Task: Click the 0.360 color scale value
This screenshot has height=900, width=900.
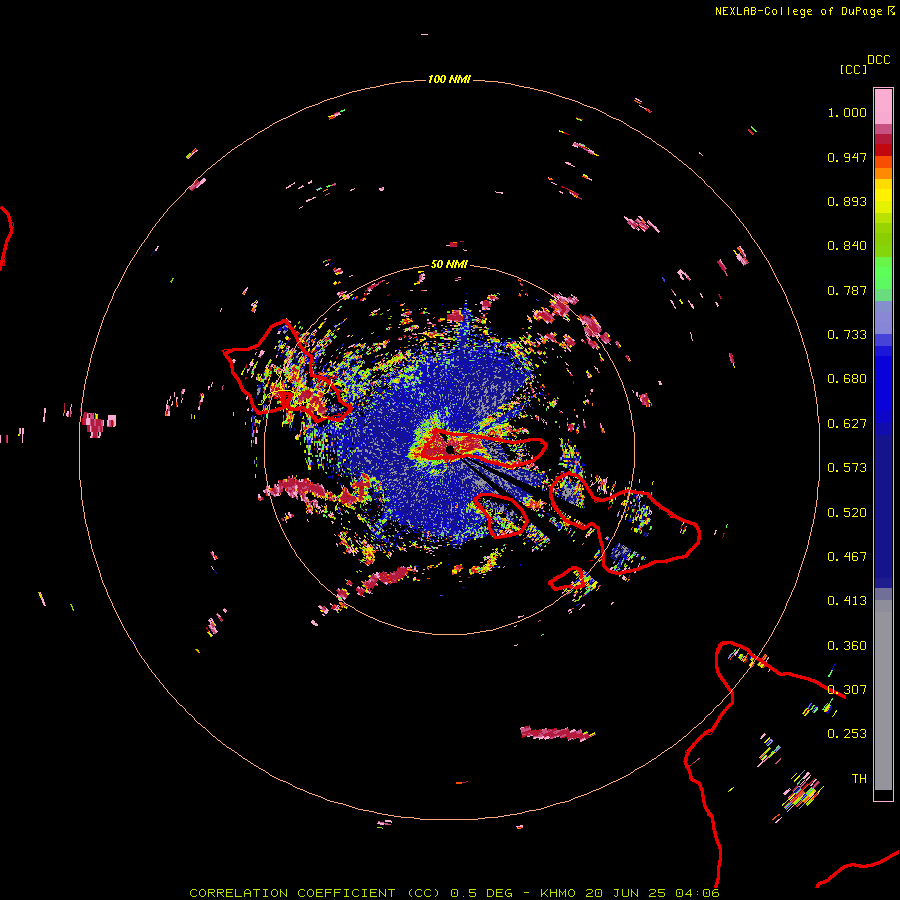Action: [847, 646]
